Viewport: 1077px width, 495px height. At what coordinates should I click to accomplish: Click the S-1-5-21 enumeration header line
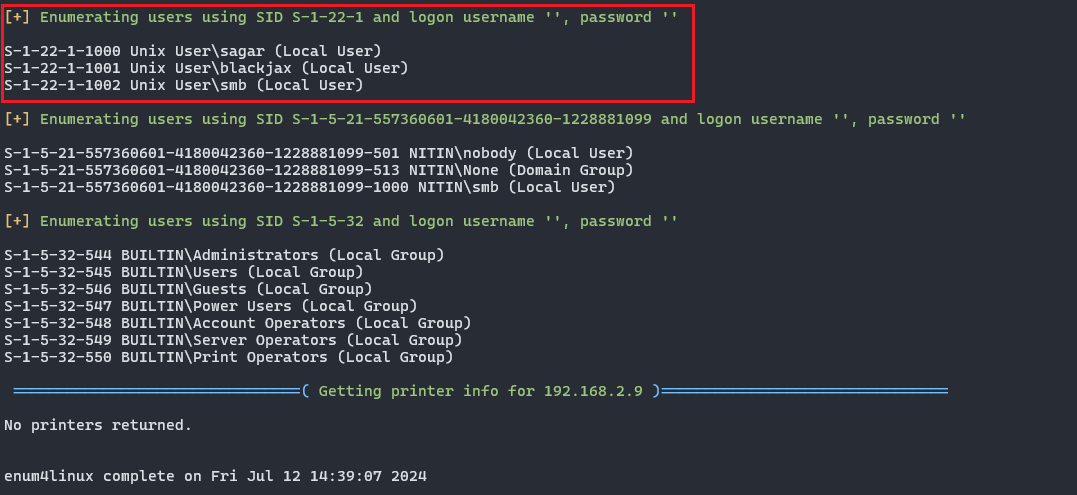coord(485,119)
